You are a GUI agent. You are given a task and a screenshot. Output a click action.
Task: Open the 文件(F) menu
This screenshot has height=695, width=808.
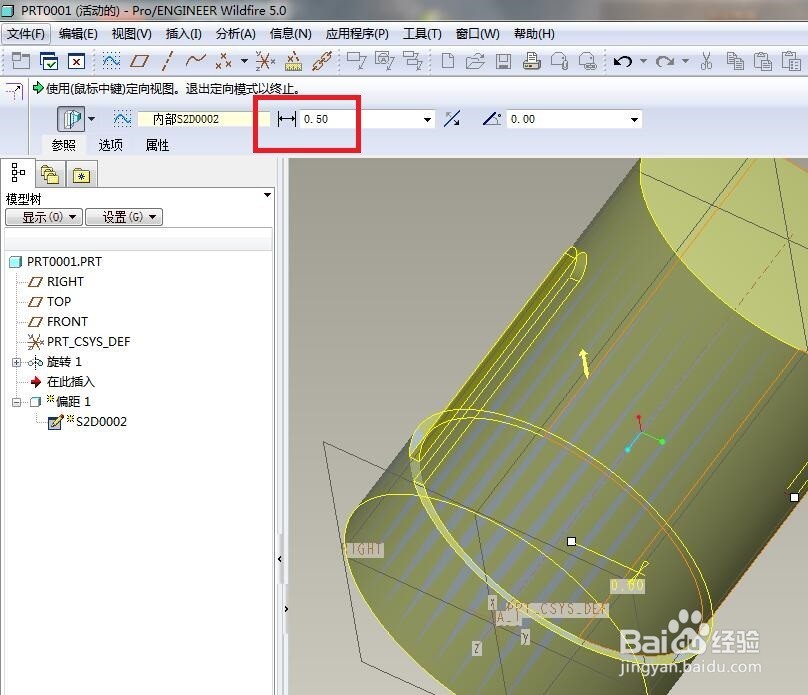26,34
